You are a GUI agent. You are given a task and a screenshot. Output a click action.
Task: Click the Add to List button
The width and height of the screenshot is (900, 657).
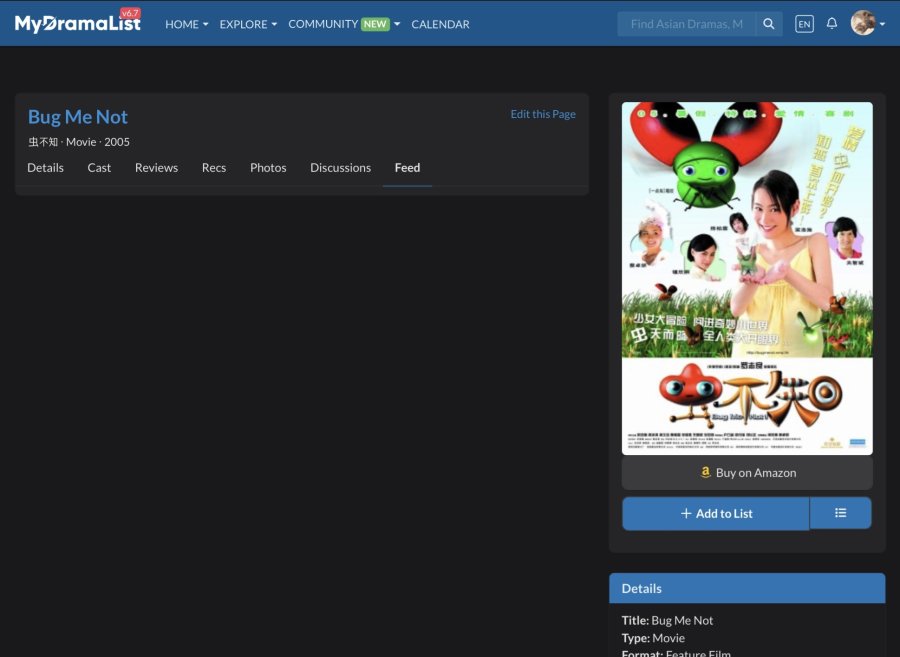coord(716,514)
